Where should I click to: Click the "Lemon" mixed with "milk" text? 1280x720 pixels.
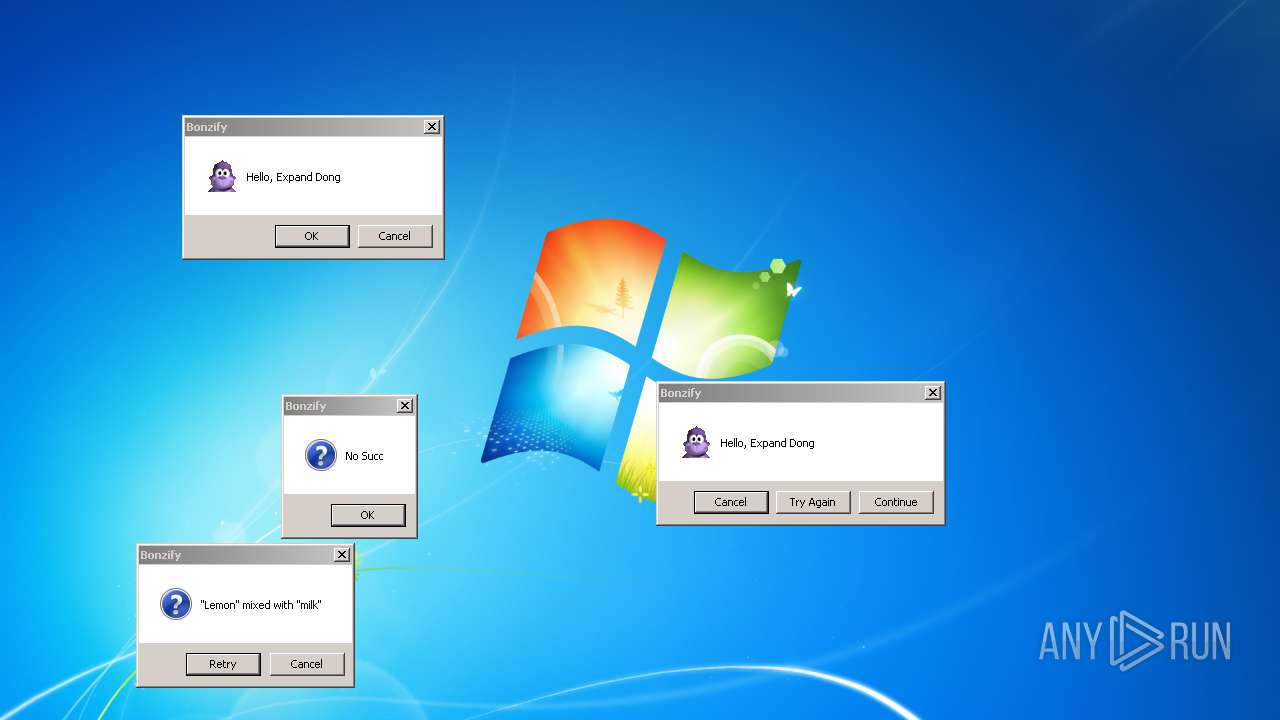[x=261, y=605]
